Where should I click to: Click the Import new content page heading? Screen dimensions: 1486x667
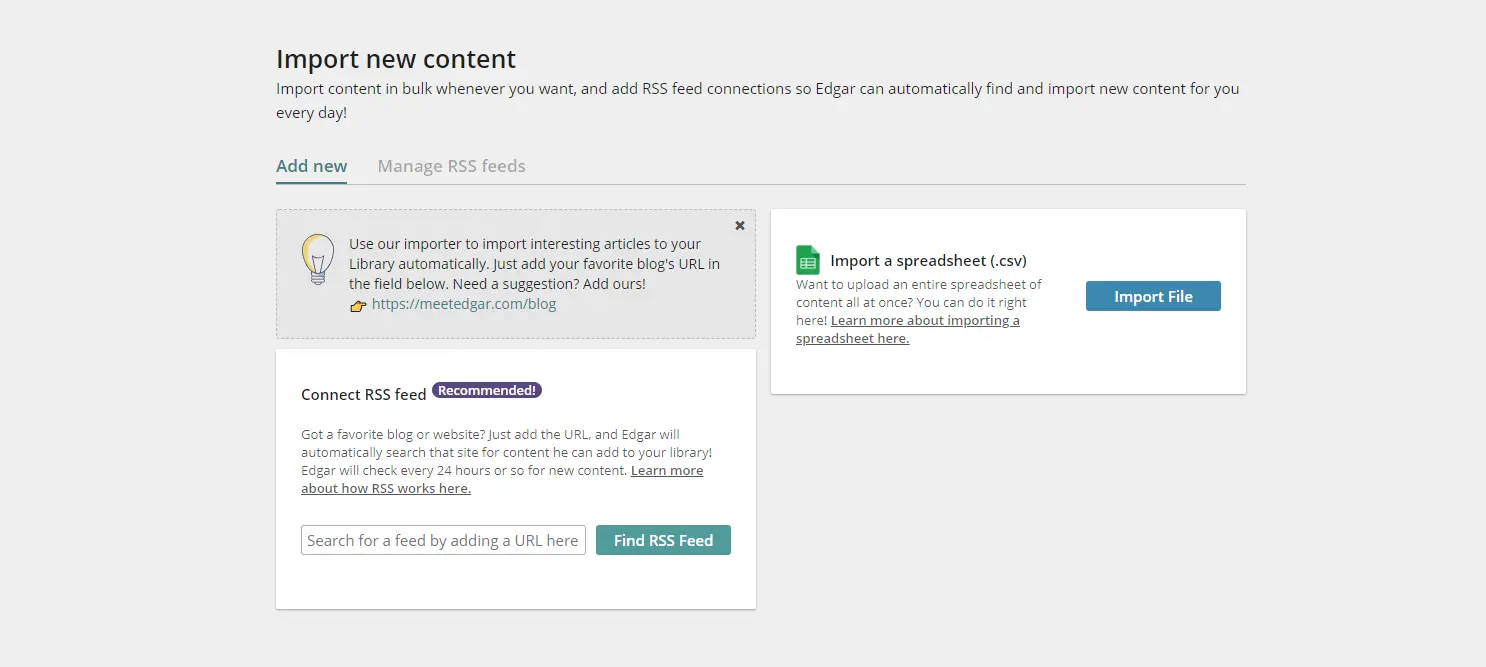pyautogui.click(x=396, y=59)
